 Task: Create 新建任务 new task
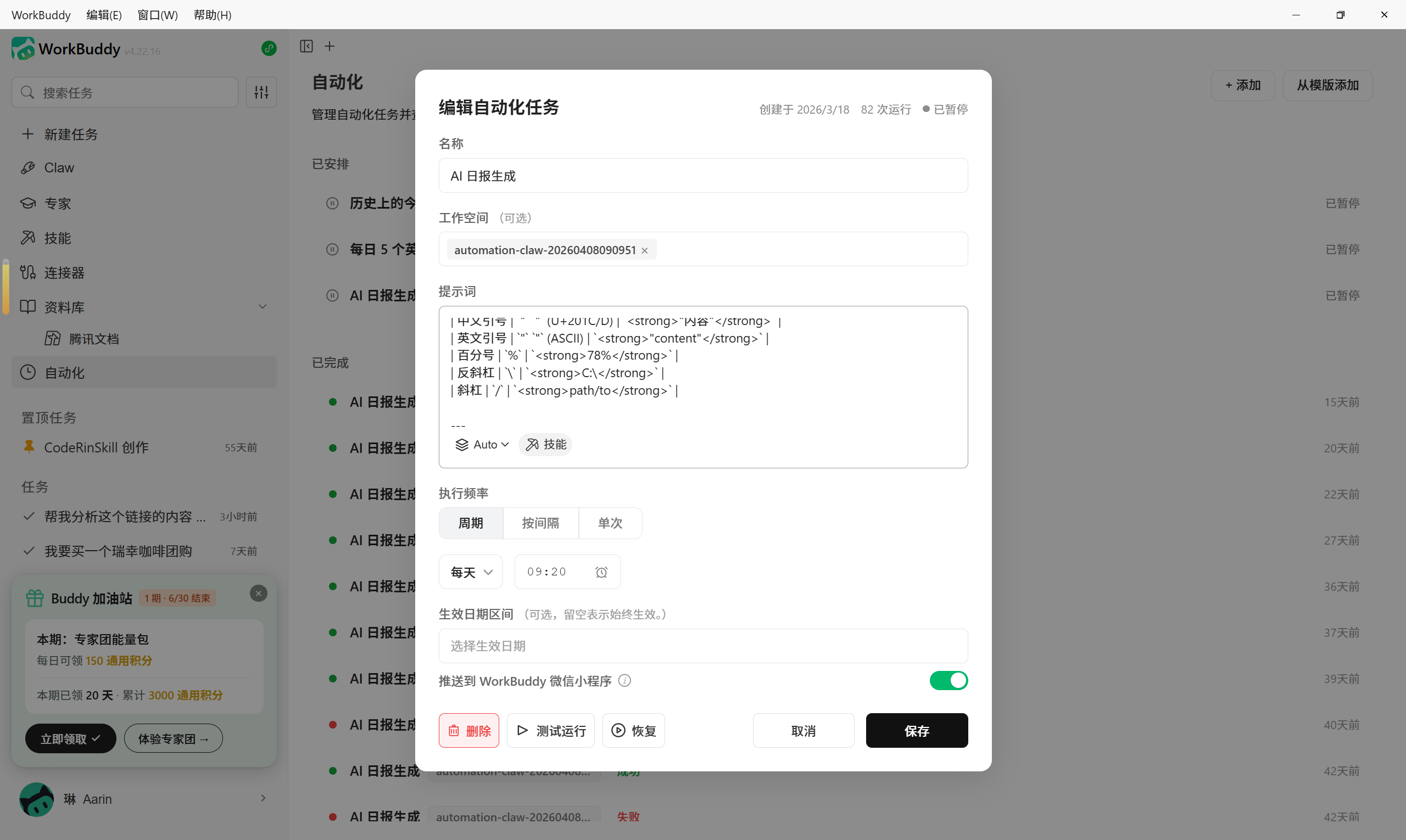click(x=144, y=134)
